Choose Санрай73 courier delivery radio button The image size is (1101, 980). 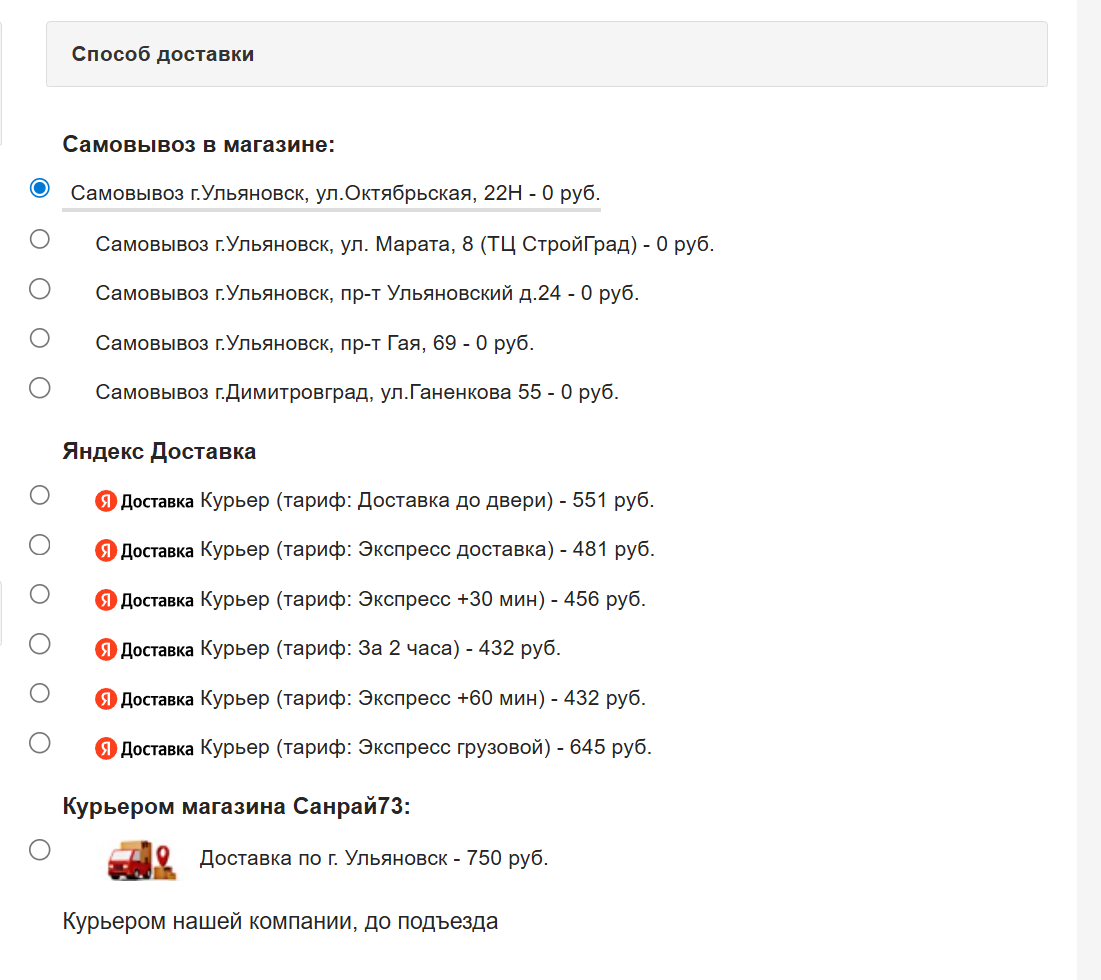click(40, 850)
